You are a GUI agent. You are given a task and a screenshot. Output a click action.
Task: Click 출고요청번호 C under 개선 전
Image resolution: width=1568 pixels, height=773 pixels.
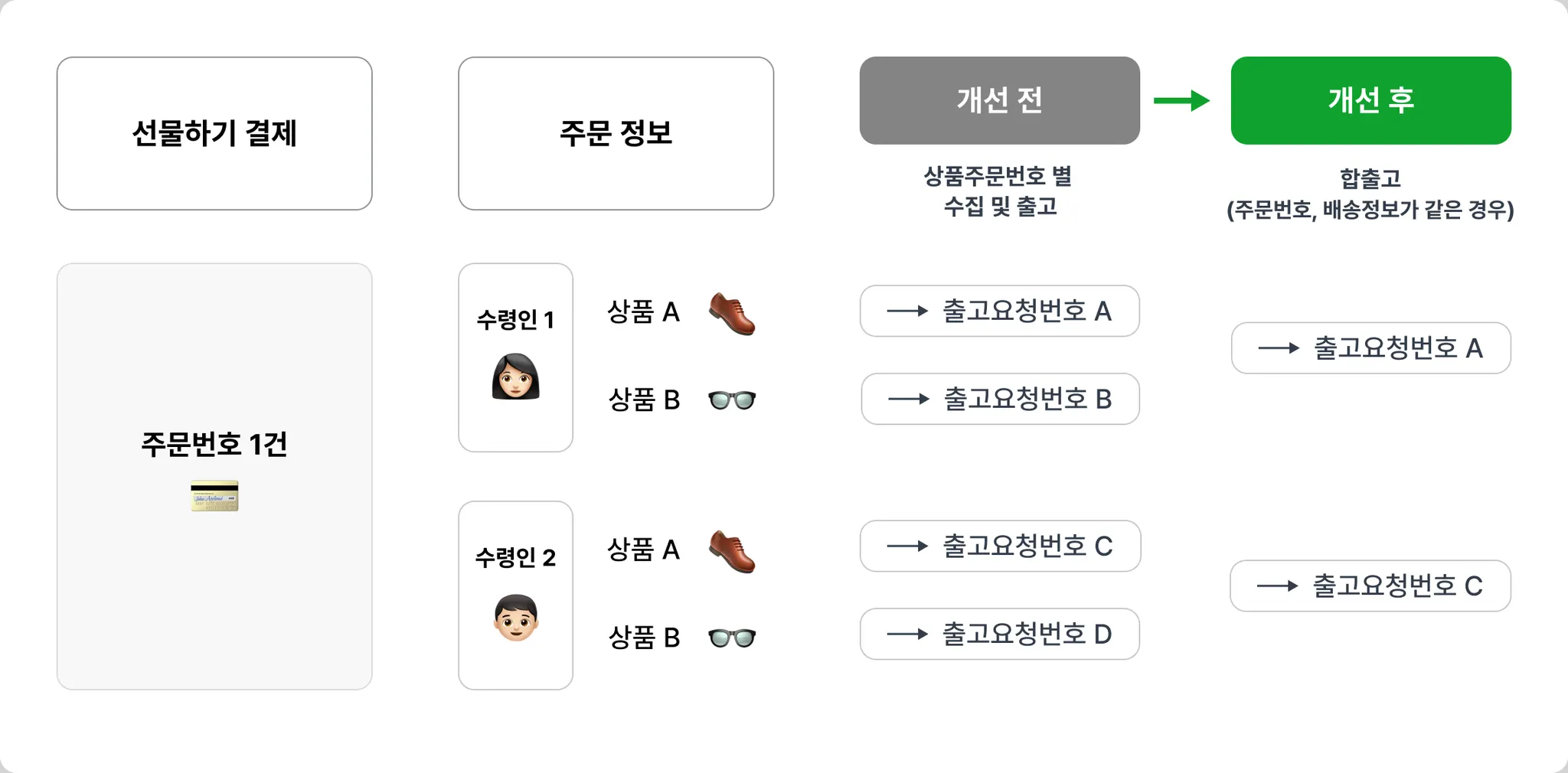[x=1000, y=546]
